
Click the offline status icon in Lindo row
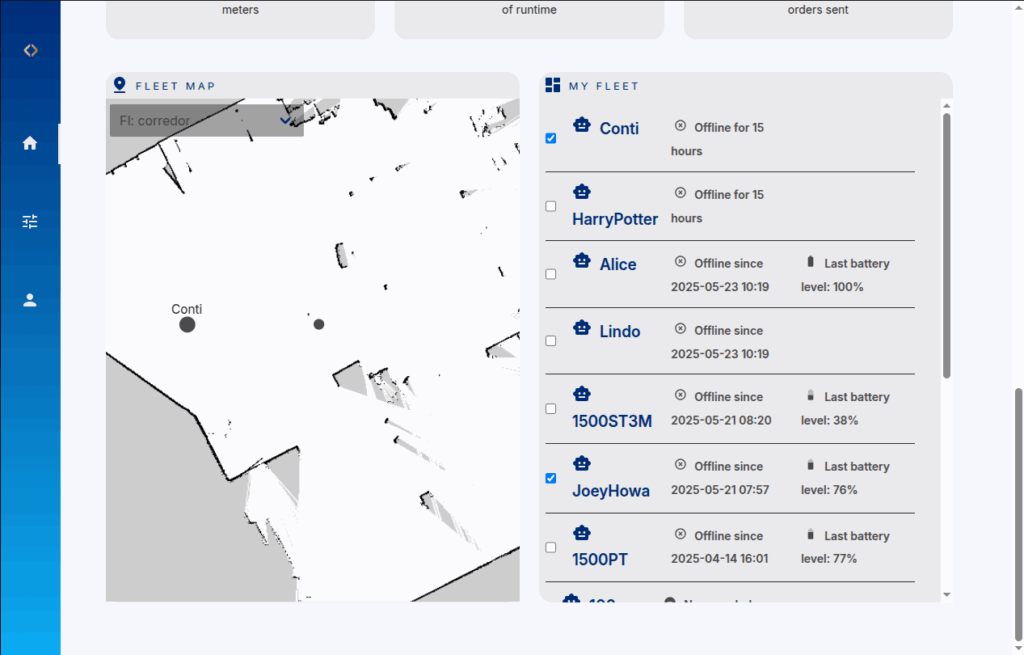coord(680,328)
